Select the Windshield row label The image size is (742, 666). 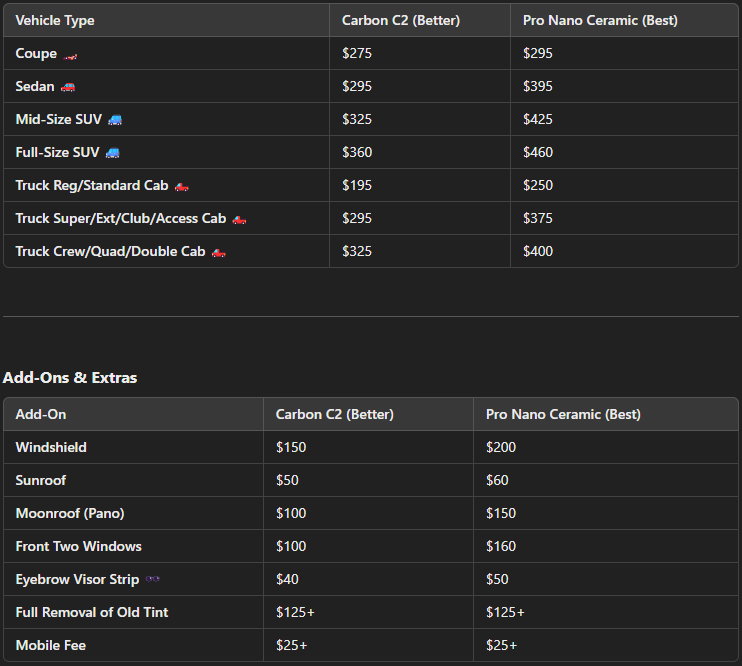point(51,447)
